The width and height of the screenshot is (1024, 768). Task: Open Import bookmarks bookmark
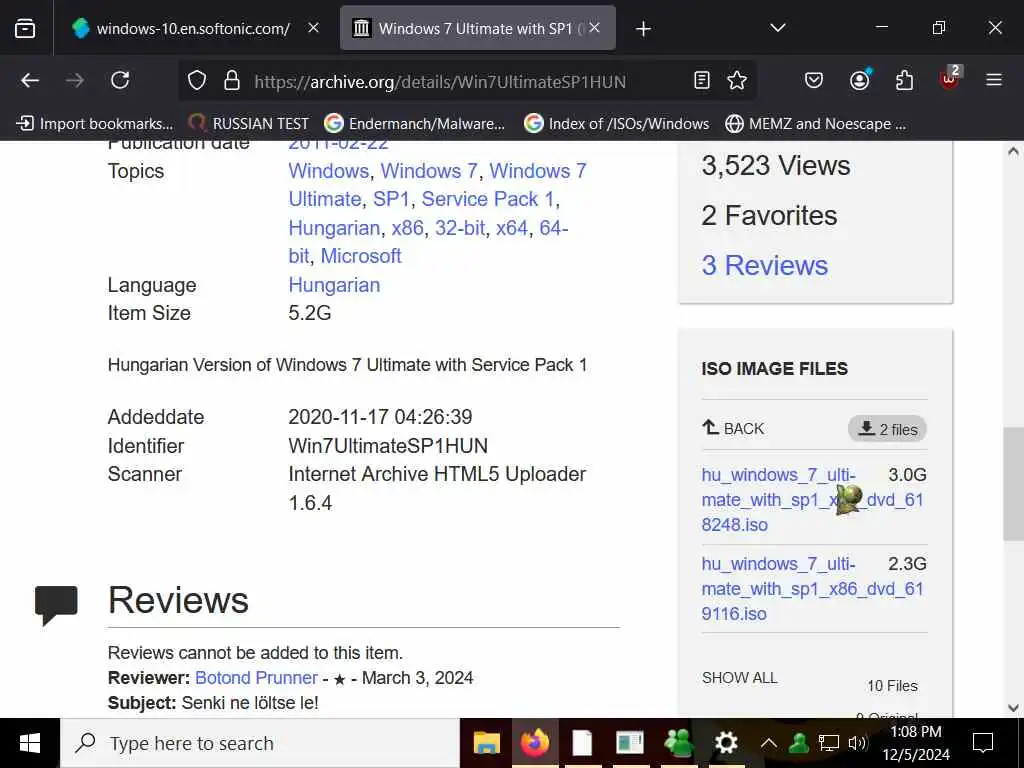95,123
